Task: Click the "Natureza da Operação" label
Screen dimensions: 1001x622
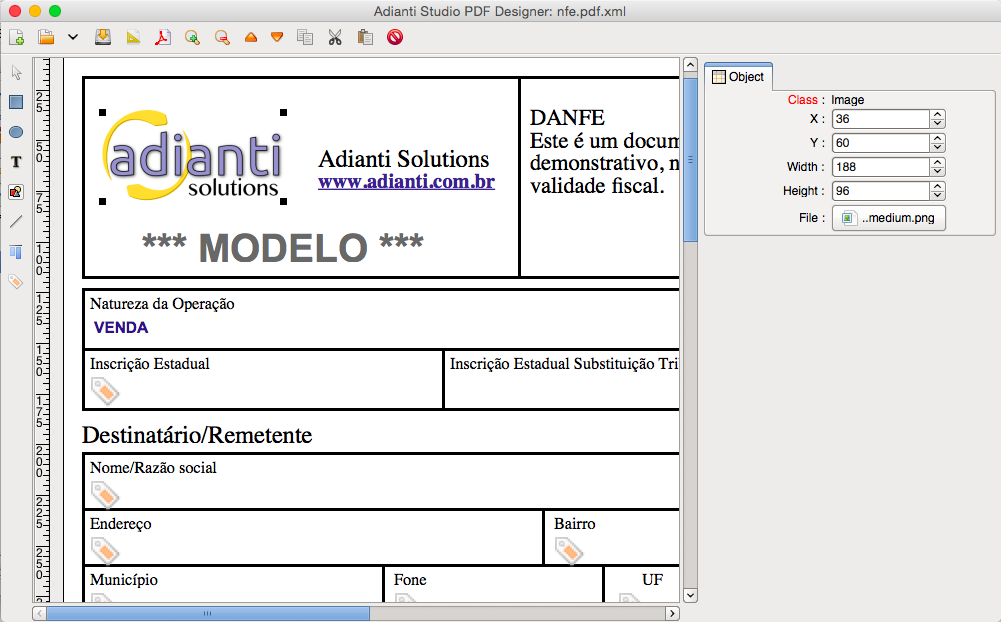Action: (162, 304)
